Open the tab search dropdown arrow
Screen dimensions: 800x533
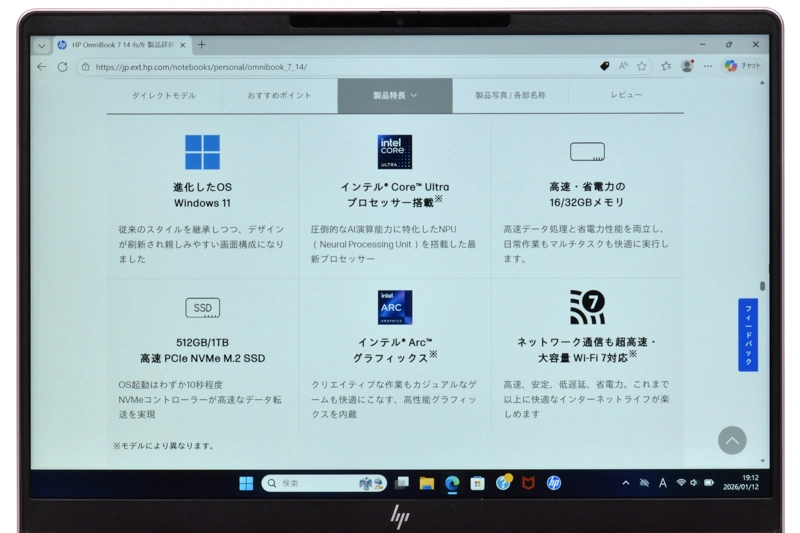[42, 45]
